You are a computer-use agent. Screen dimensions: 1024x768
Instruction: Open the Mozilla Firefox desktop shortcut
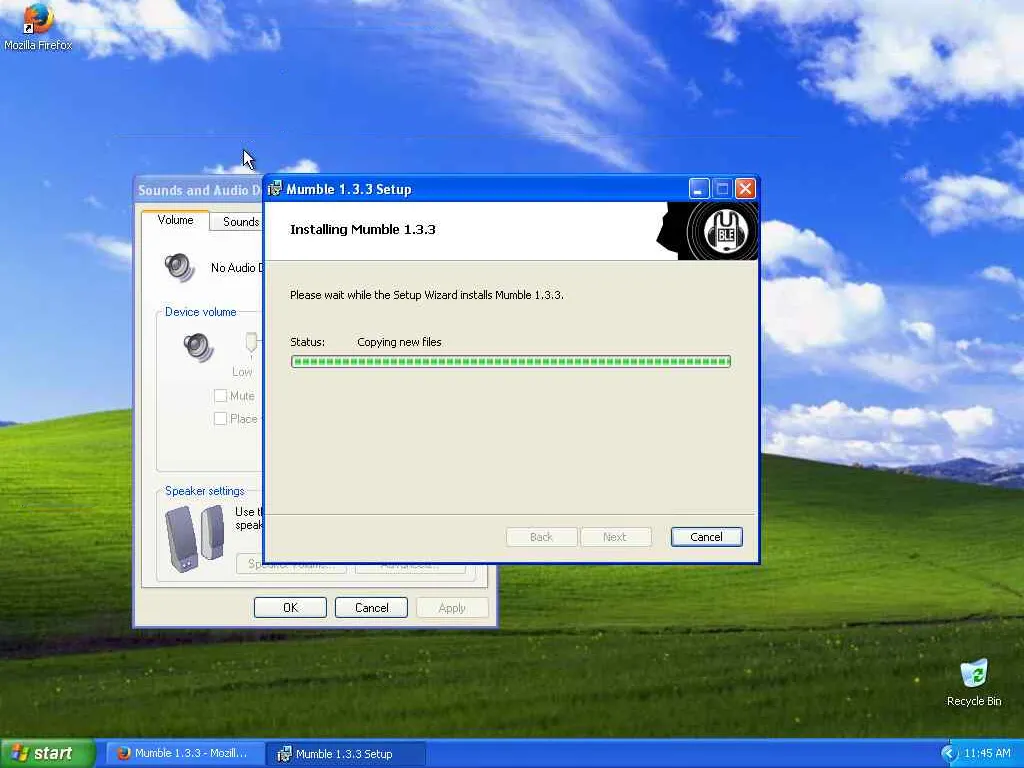38,26
